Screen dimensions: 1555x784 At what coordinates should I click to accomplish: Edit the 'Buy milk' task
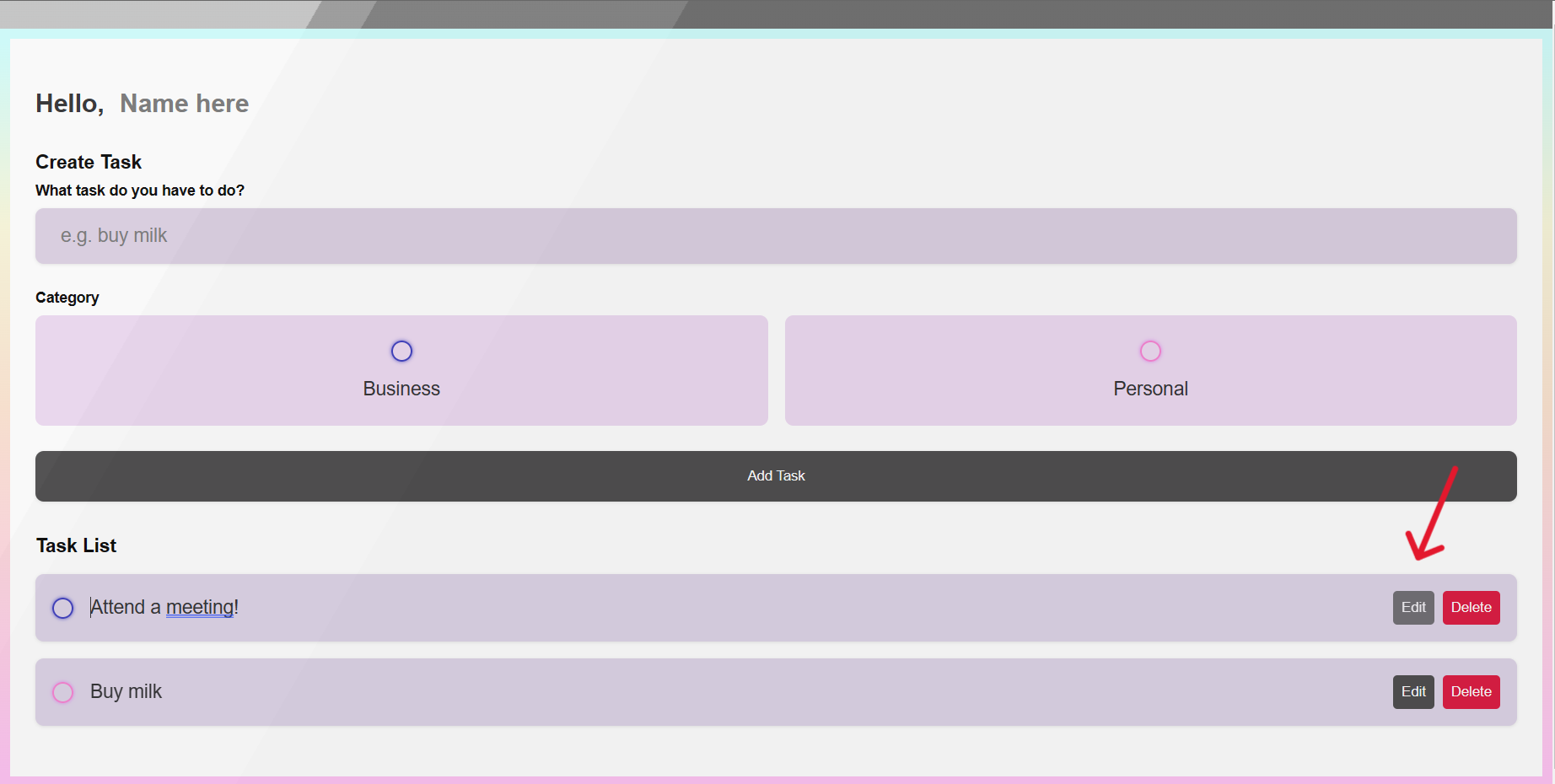point(1412,691)
